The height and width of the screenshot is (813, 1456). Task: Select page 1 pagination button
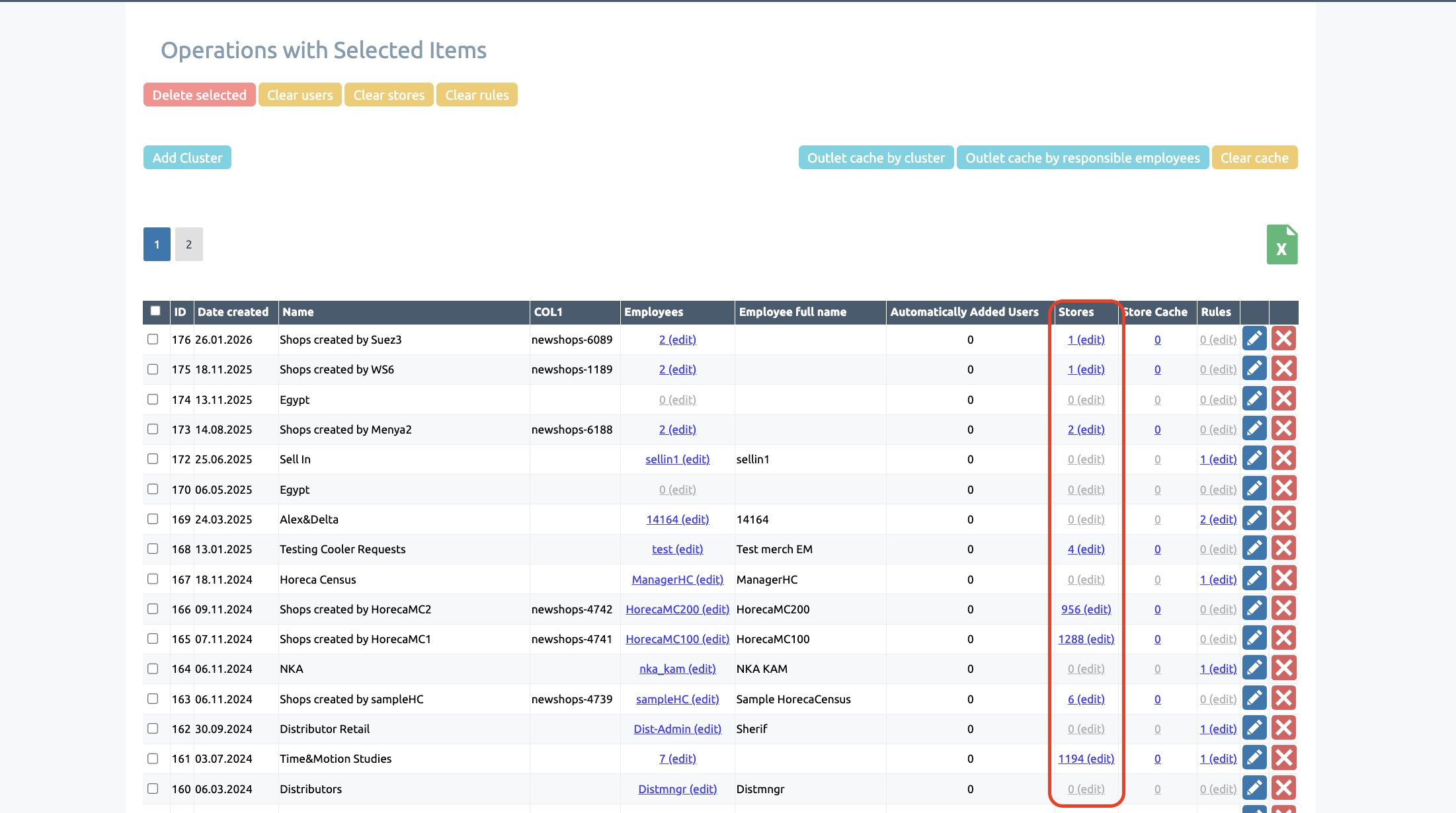157,245
